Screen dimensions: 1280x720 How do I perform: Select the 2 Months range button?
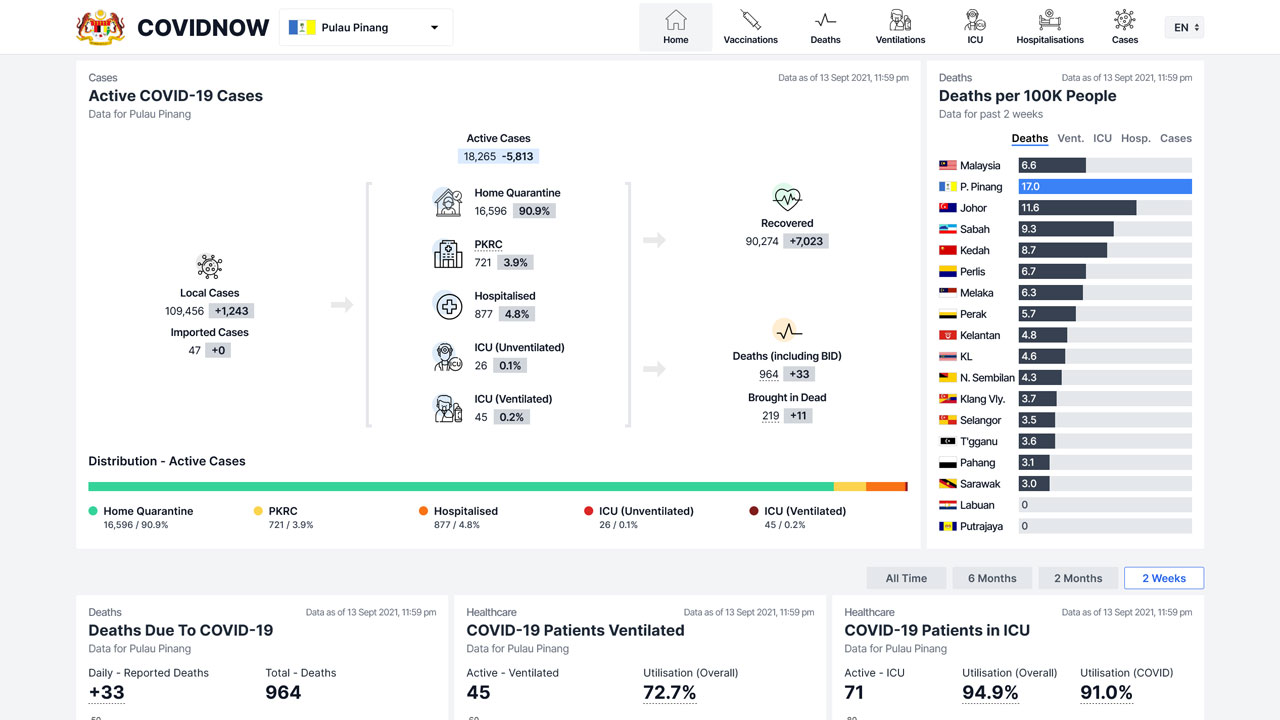click(x=1078, y=578)
